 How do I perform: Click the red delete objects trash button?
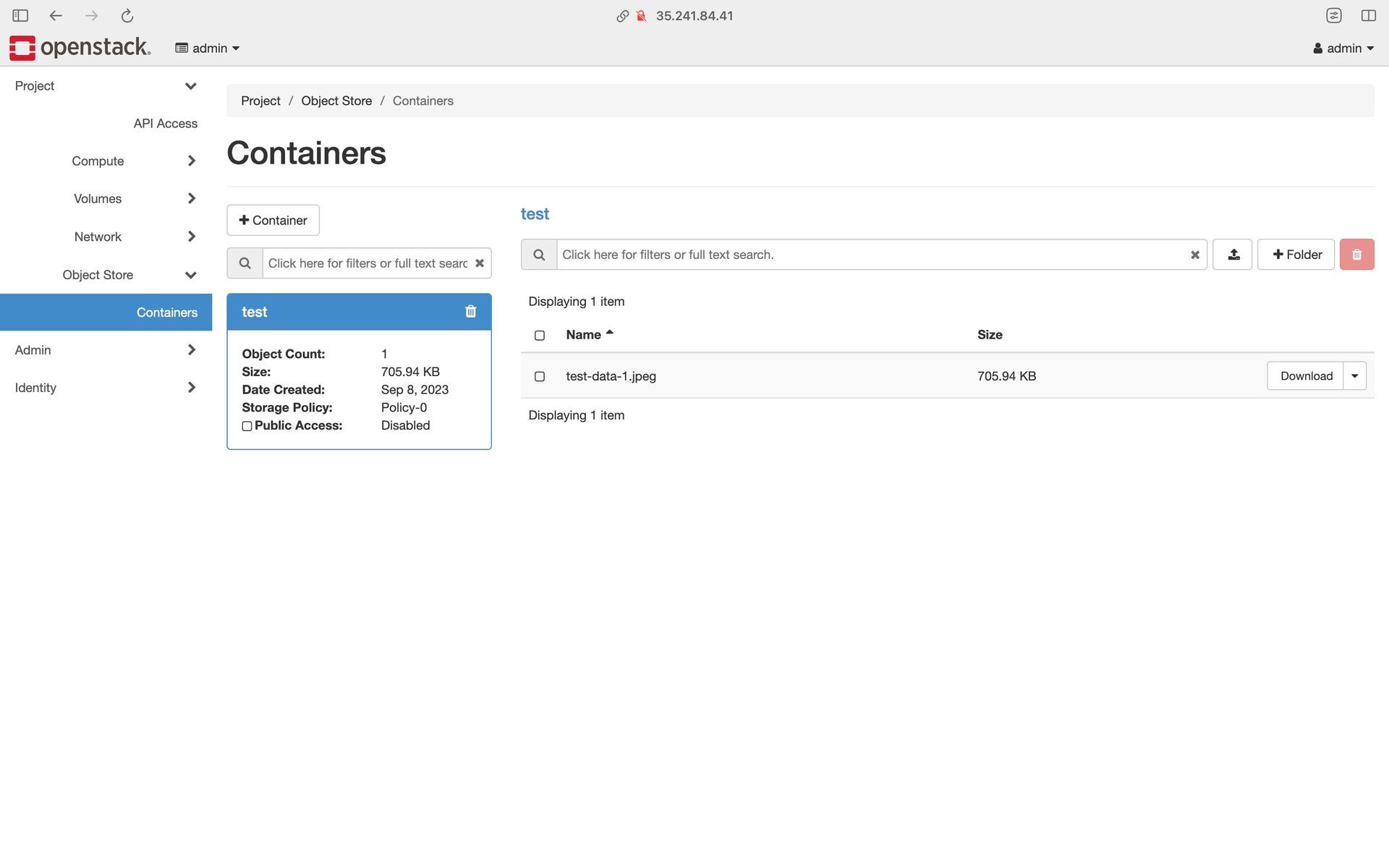tap(1356, 255)
